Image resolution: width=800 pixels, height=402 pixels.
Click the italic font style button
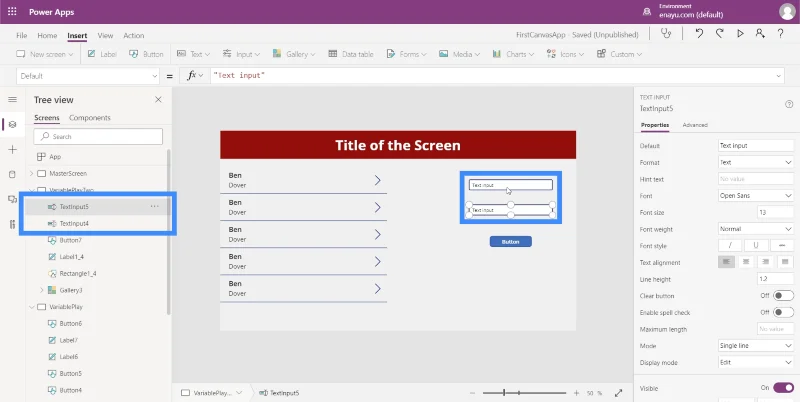coord(730,245)
